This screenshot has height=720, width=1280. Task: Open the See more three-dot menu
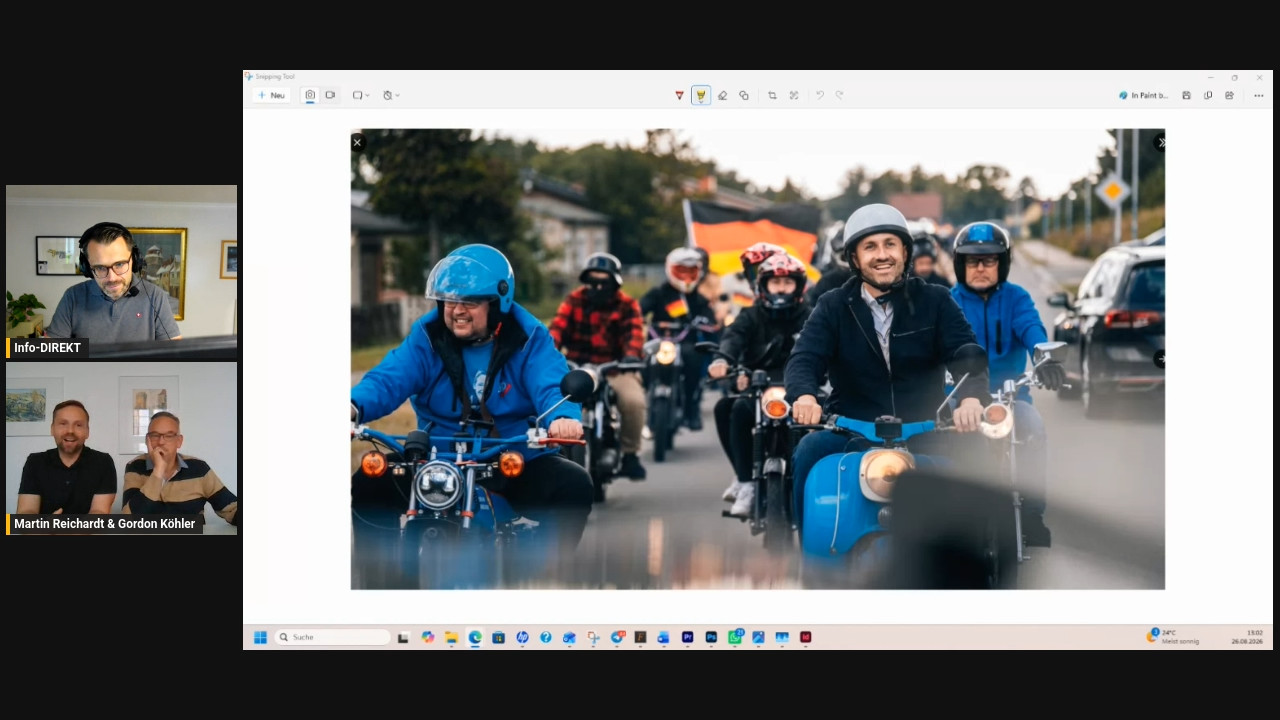tap(1259, 95)
